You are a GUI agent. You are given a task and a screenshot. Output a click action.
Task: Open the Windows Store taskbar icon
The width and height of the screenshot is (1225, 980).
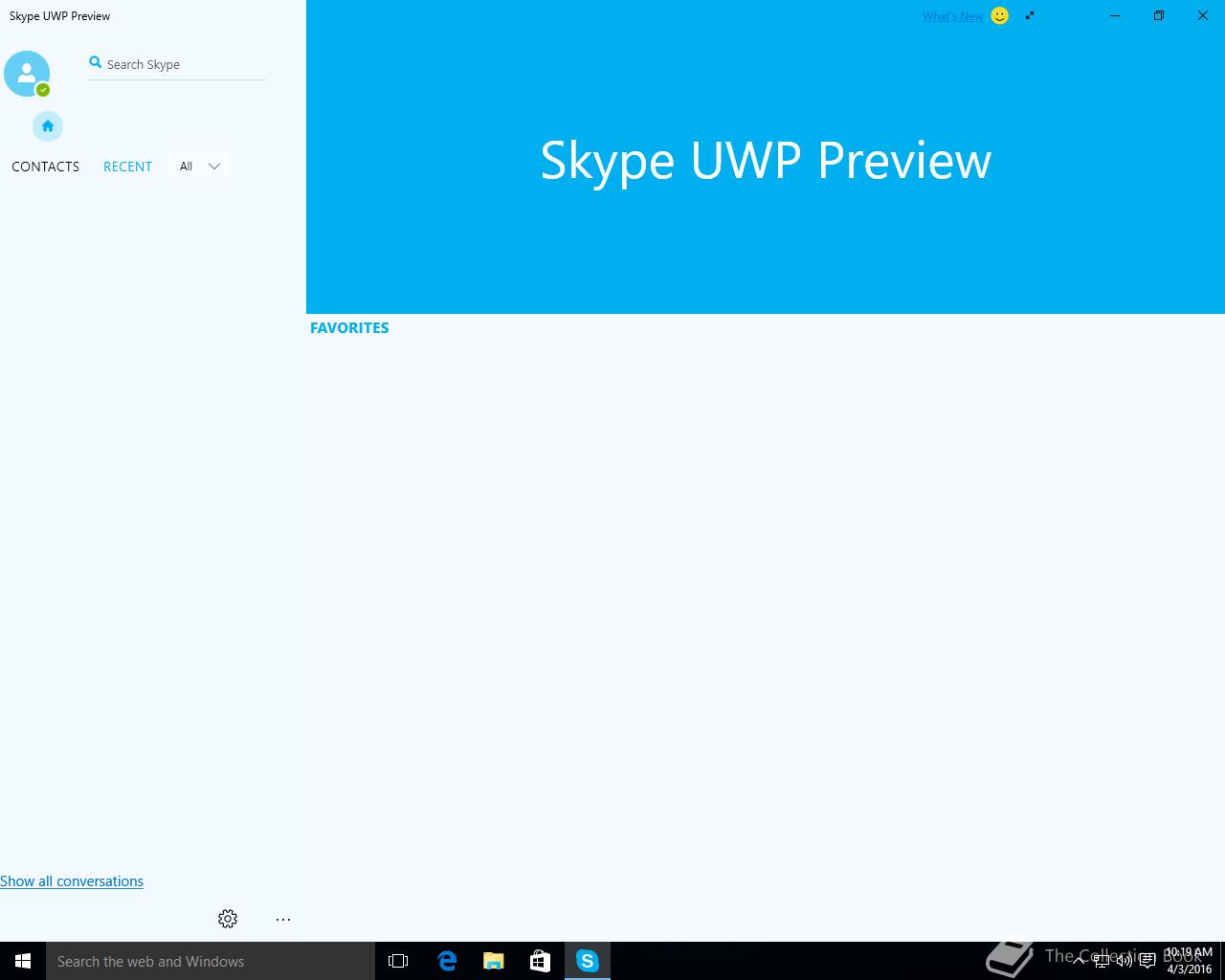pos(540,961)
